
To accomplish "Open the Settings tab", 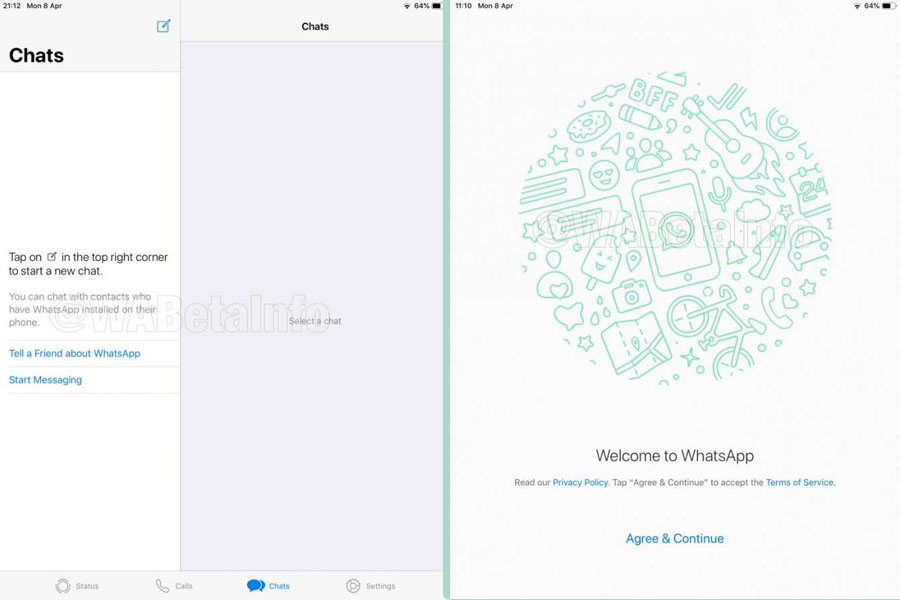I will point(371,586).
